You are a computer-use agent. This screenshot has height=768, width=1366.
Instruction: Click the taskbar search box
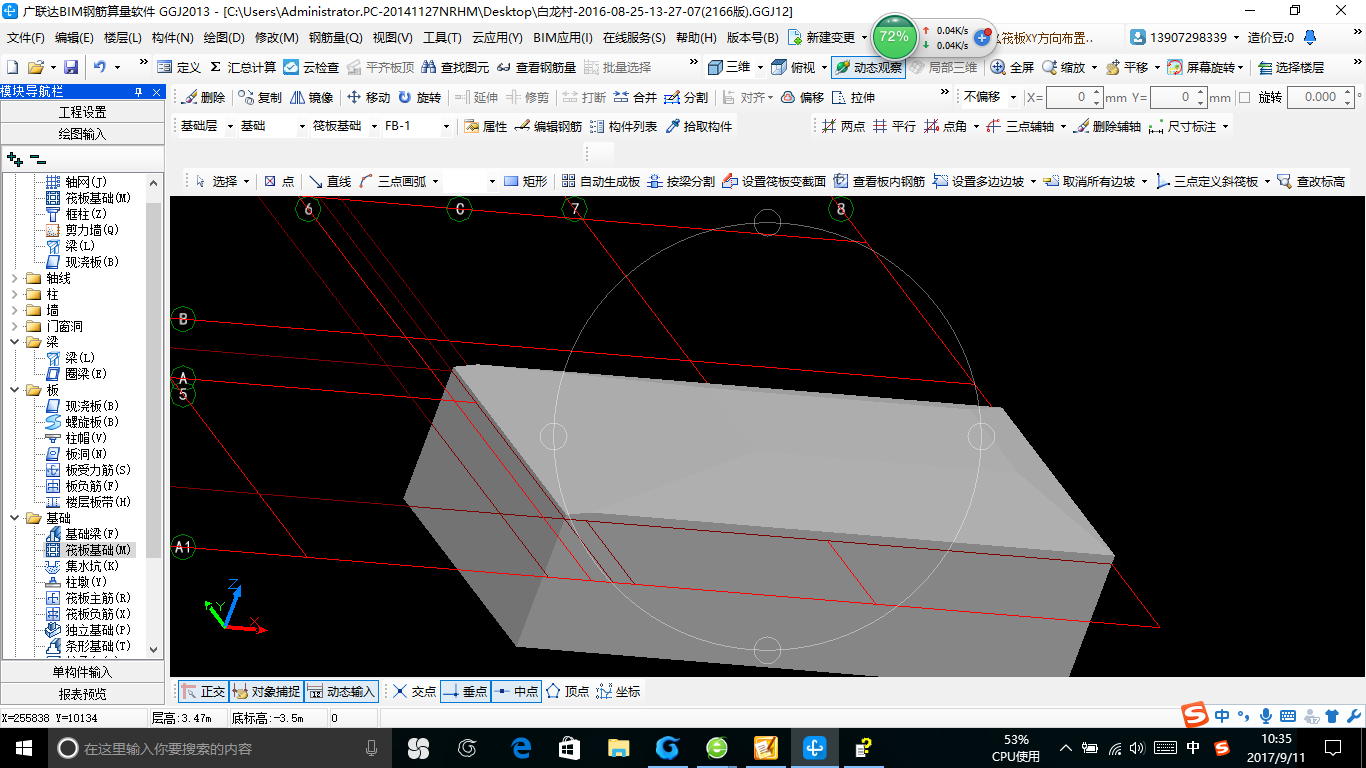pyautogui.click(x=218, y=747)
